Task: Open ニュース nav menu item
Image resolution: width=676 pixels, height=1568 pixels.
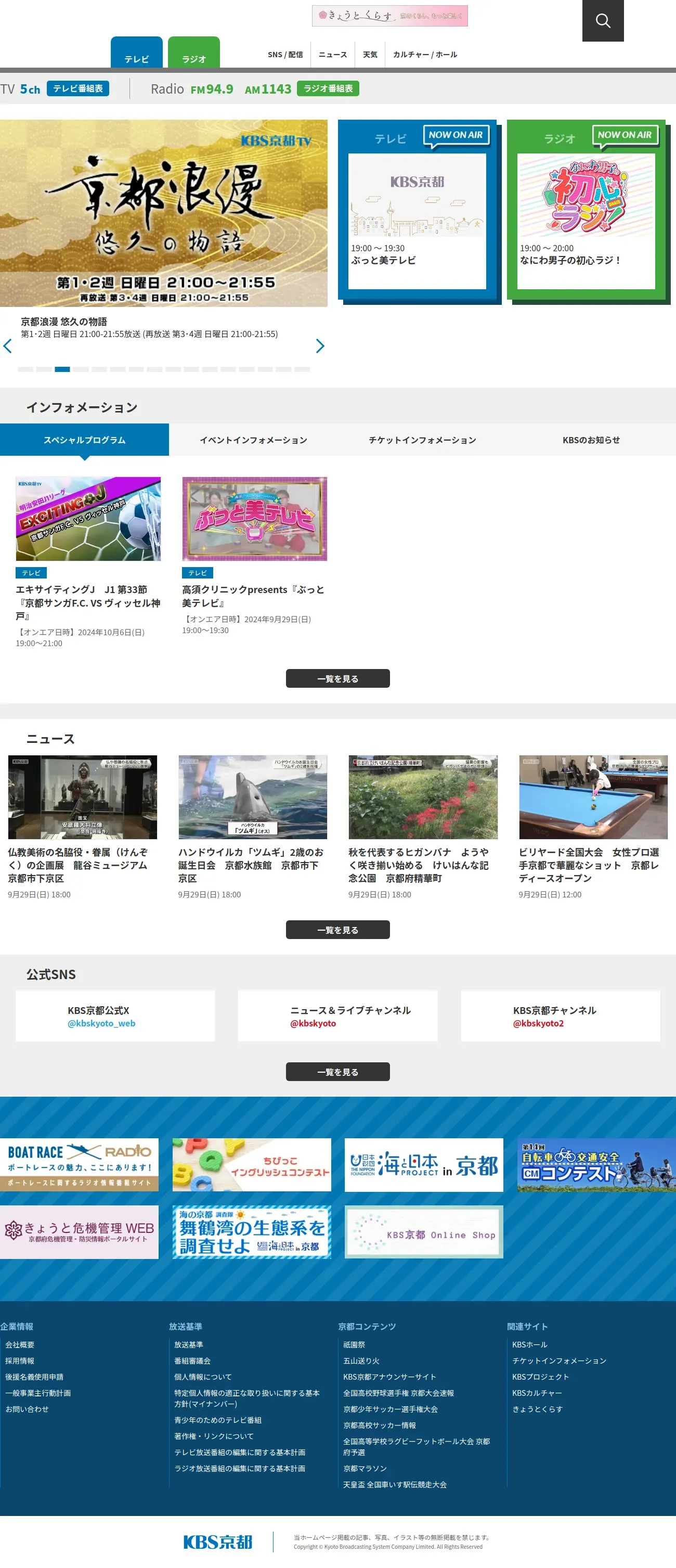Action: point(333,55)
